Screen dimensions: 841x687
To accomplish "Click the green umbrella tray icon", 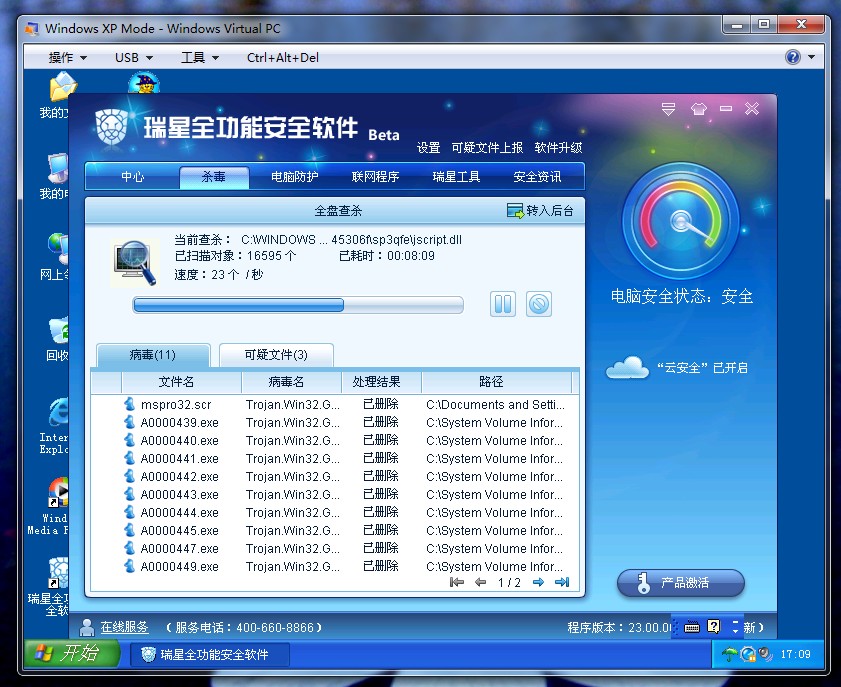I will (729, 654).
